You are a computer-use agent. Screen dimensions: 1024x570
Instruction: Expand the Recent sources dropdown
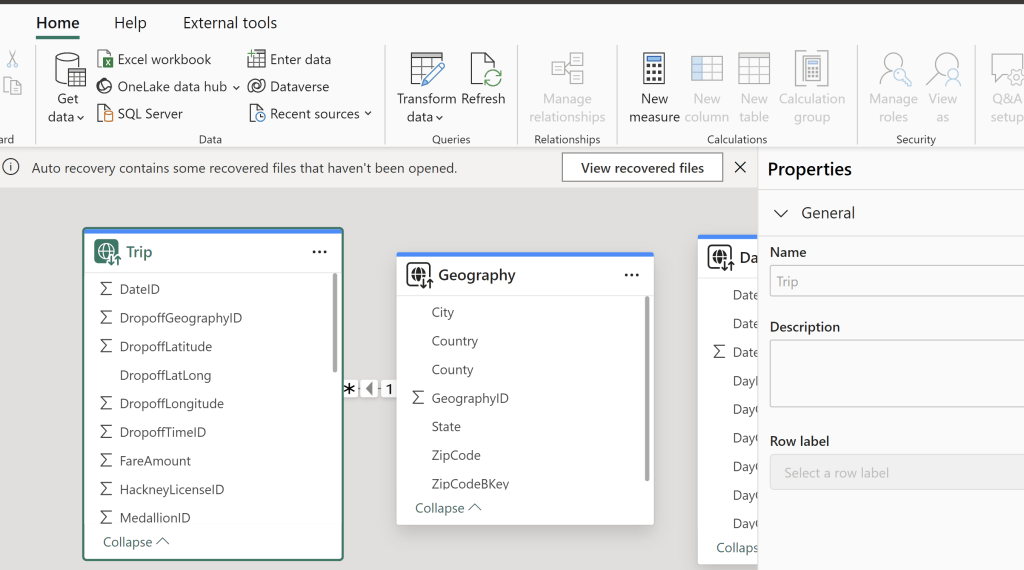(x=368, y=114)
